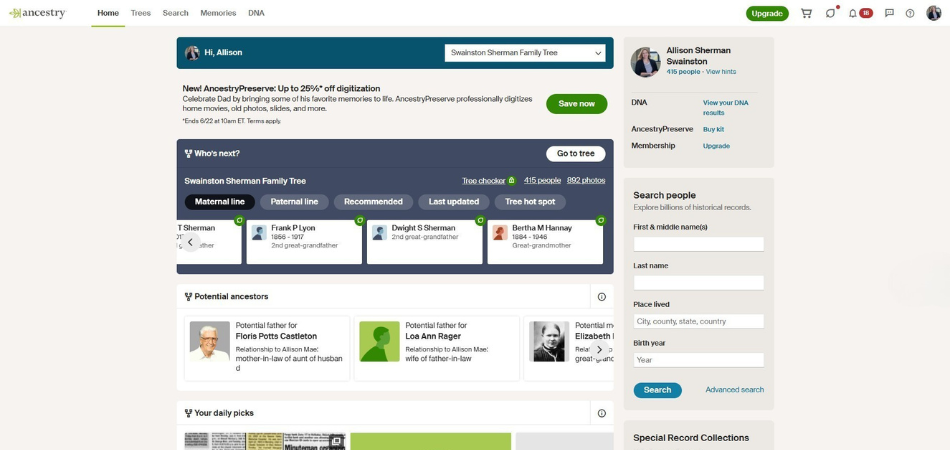
Task: Open the Trees menu
Action: [141, 13]
